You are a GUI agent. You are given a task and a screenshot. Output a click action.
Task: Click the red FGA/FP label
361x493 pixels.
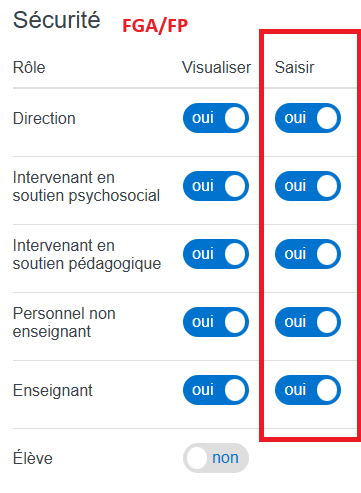click(x=155, y=26)
